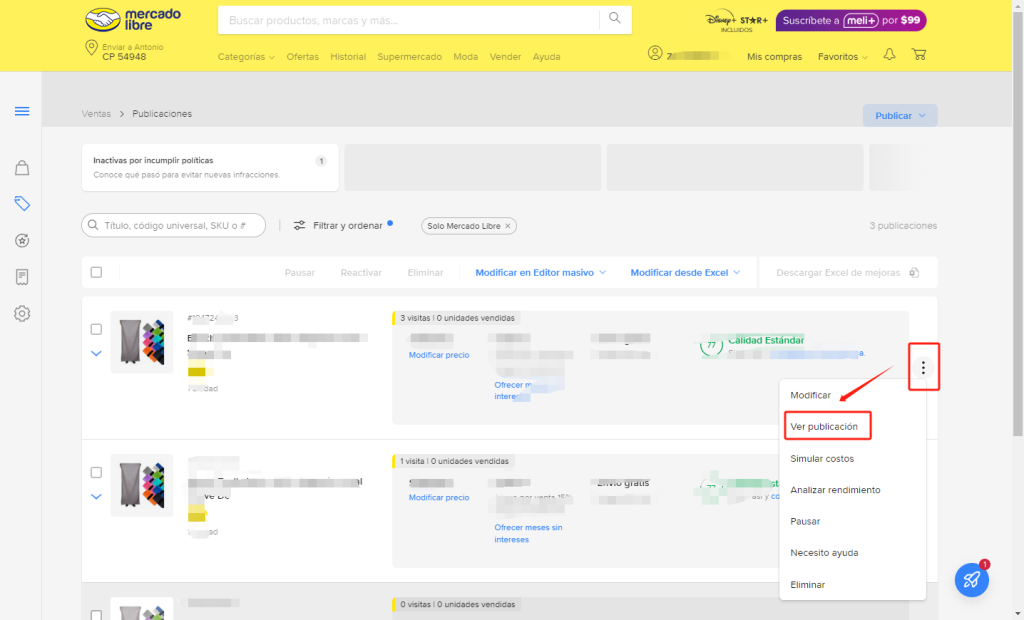Select Pausar in the context menu
The height and width of the screenshot is (620, 1024).
(x=805, y=521)
